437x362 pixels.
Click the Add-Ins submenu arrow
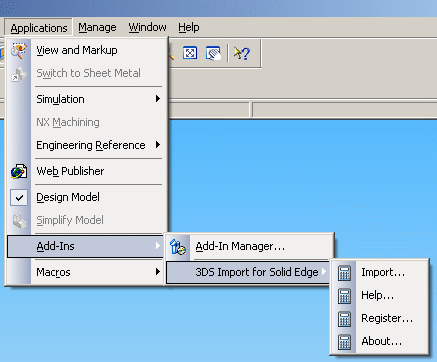coord(158,246)
